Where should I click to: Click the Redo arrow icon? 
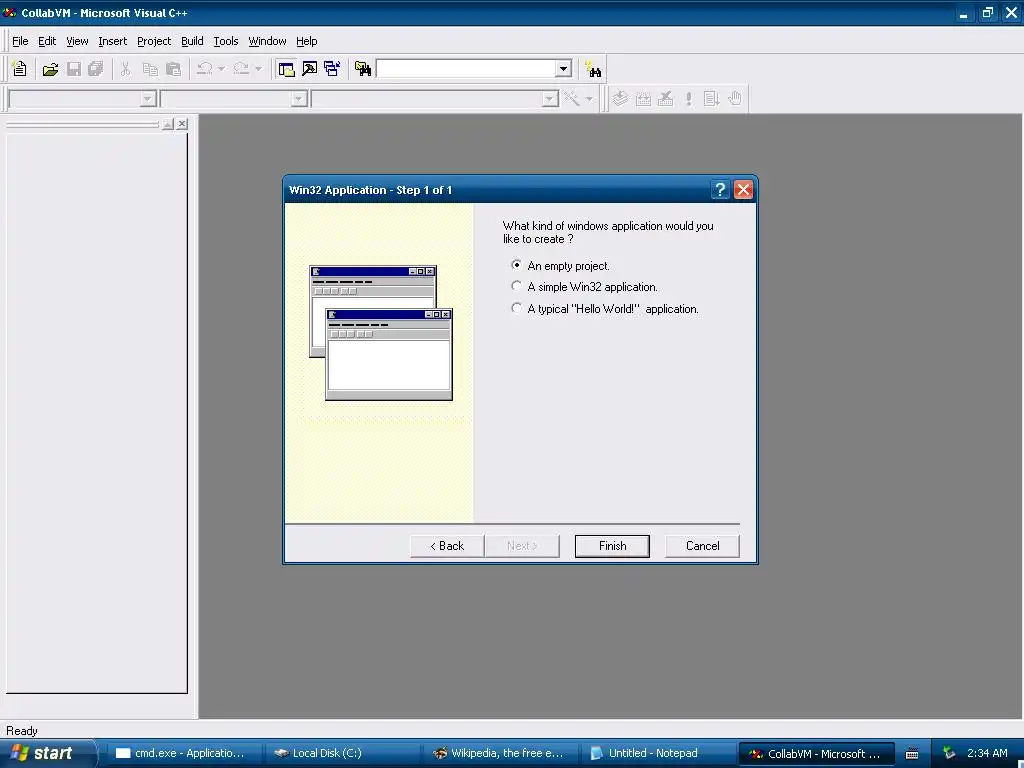tap(242, 69)
